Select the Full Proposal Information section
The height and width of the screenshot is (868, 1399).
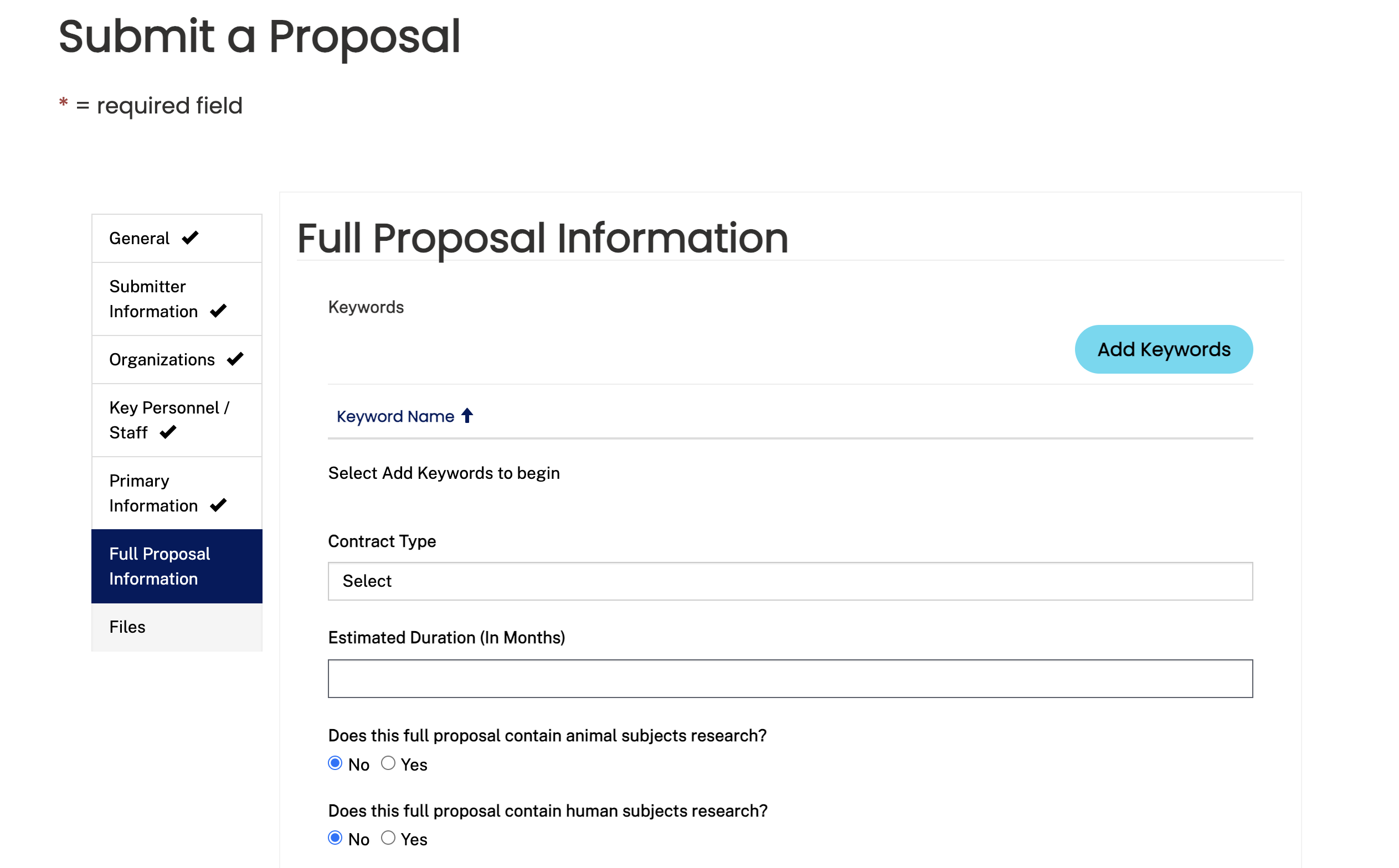click(160, 566)
